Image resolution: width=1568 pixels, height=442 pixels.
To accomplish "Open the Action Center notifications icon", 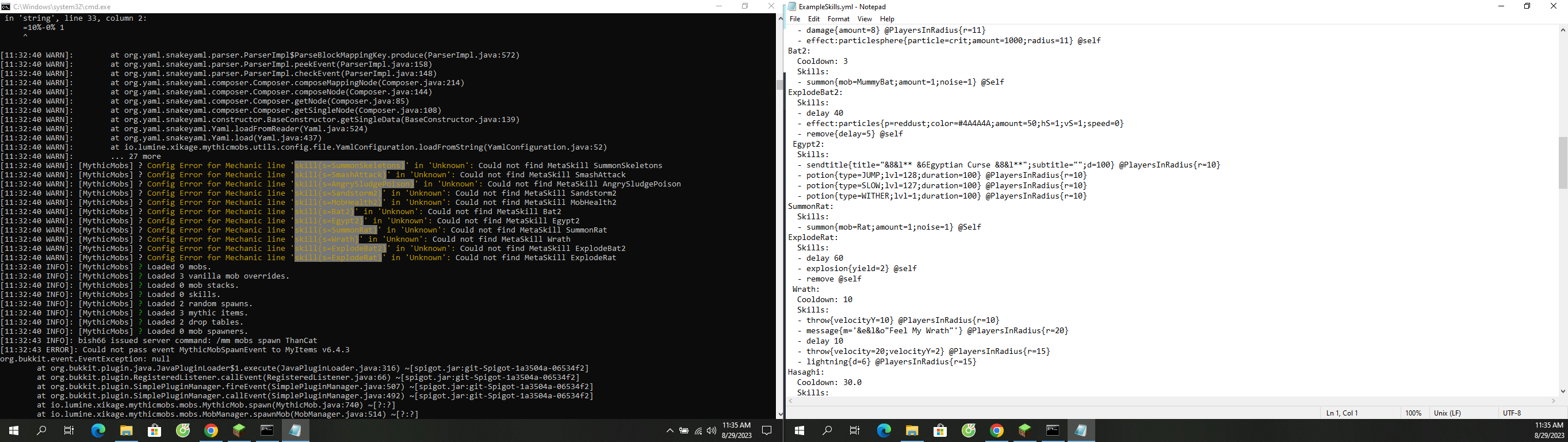I will click(x=767, y=430).
